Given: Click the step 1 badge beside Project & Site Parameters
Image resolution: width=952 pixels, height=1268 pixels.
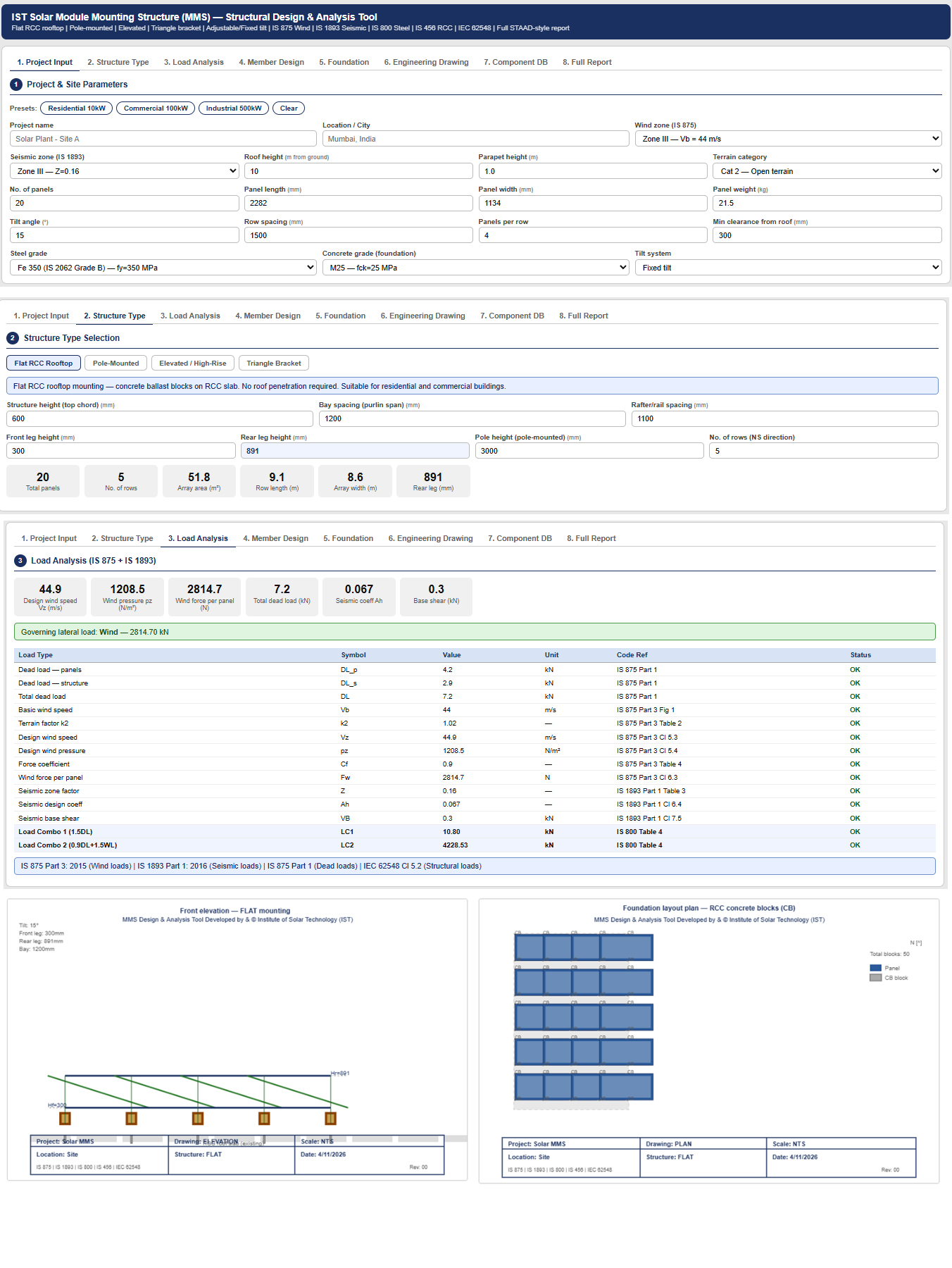Looking at the screenshot, I should click(x=16, y=85).
